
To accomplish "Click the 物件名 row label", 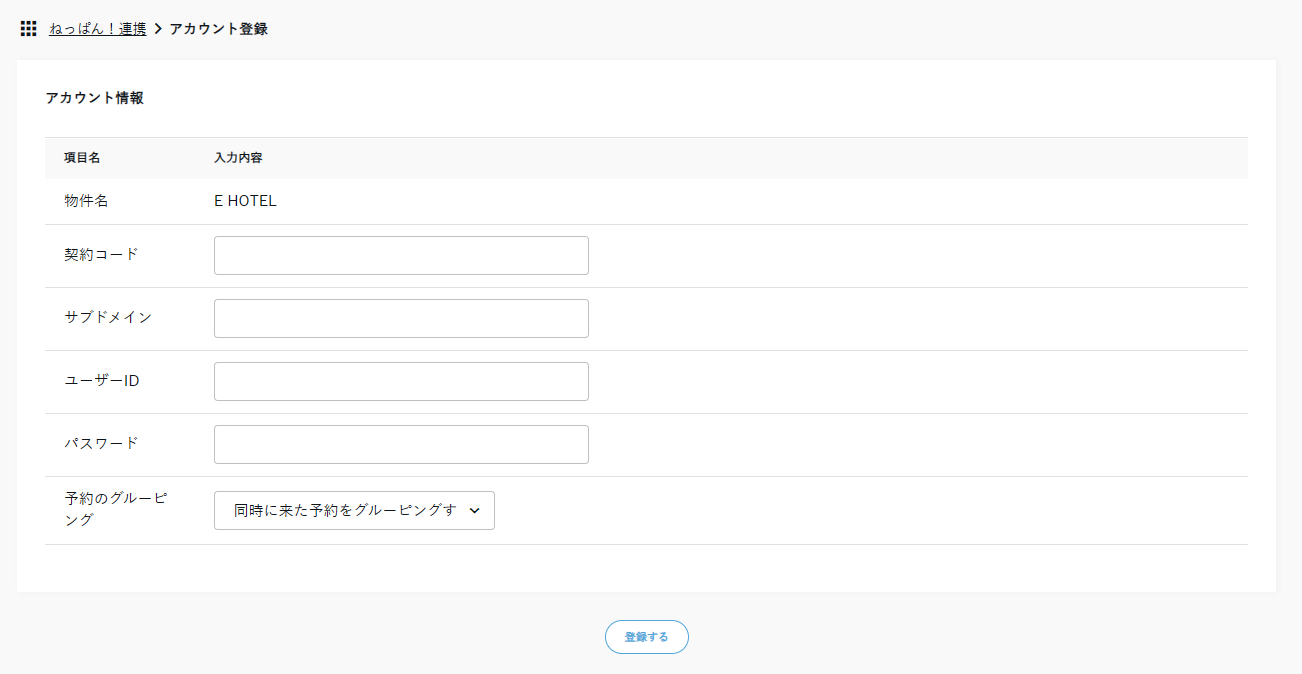I will click(x=86, y=201).
